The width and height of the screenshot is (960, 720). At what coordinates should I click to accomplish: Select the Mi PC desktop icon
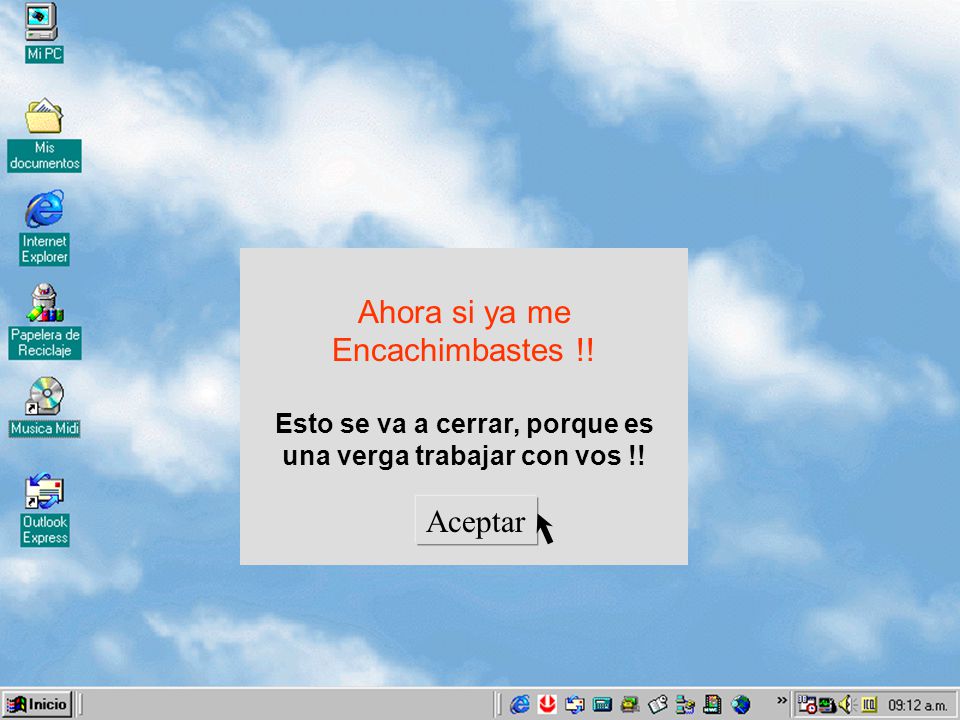pyautogui.click(x=43, y=32)
